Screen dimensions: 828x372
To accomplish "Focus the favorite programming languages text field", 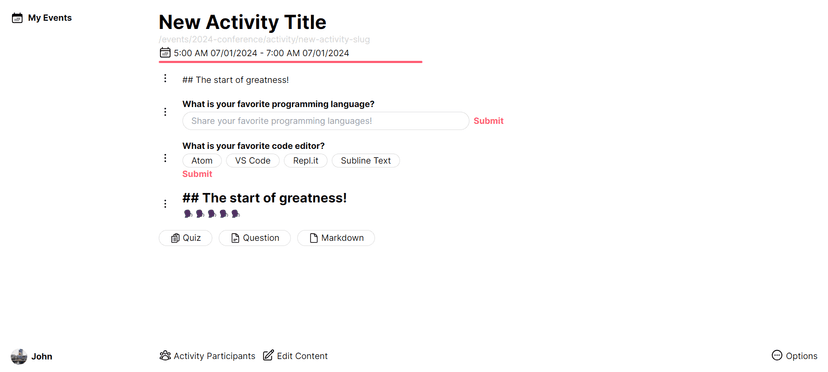I will [326, 121].
